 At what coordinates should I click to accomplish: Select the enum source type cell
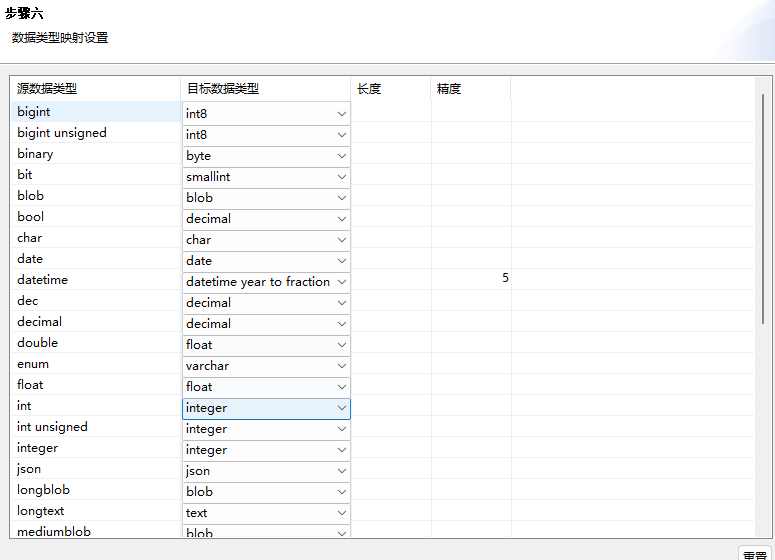[96, 364]
